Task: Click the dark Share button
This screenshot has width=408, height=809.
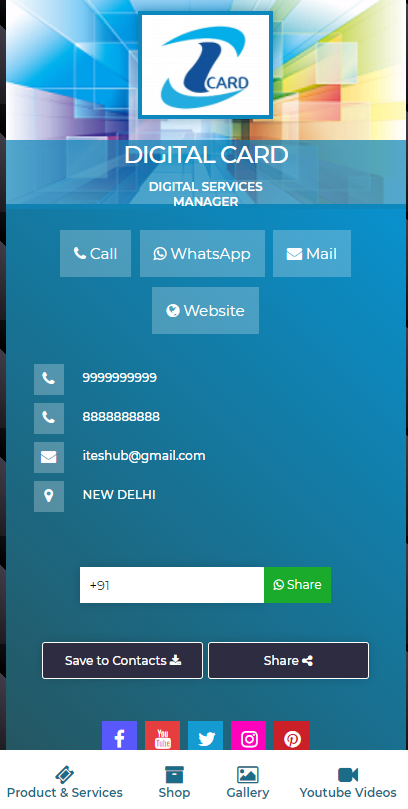Action: tap(288, 660)
